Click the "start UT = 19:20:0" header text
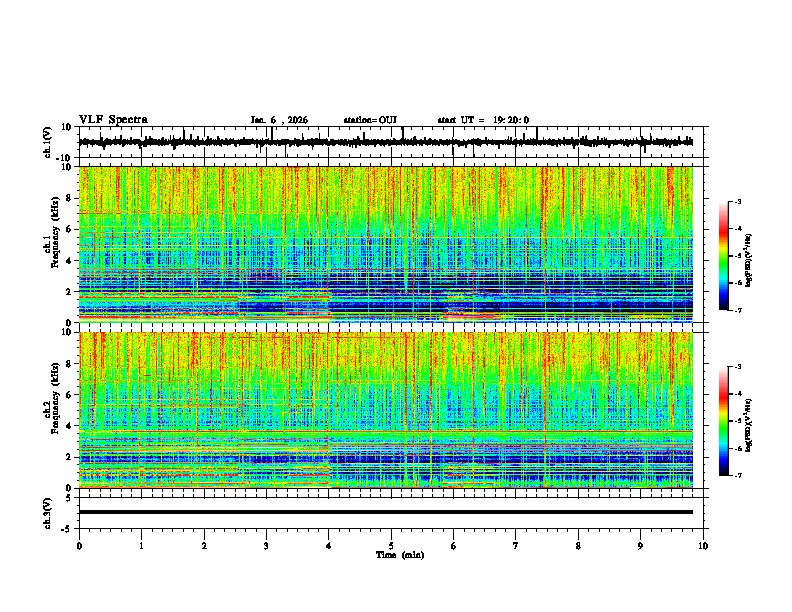Screen dimensions: 792x612 (x=483, y=120)
